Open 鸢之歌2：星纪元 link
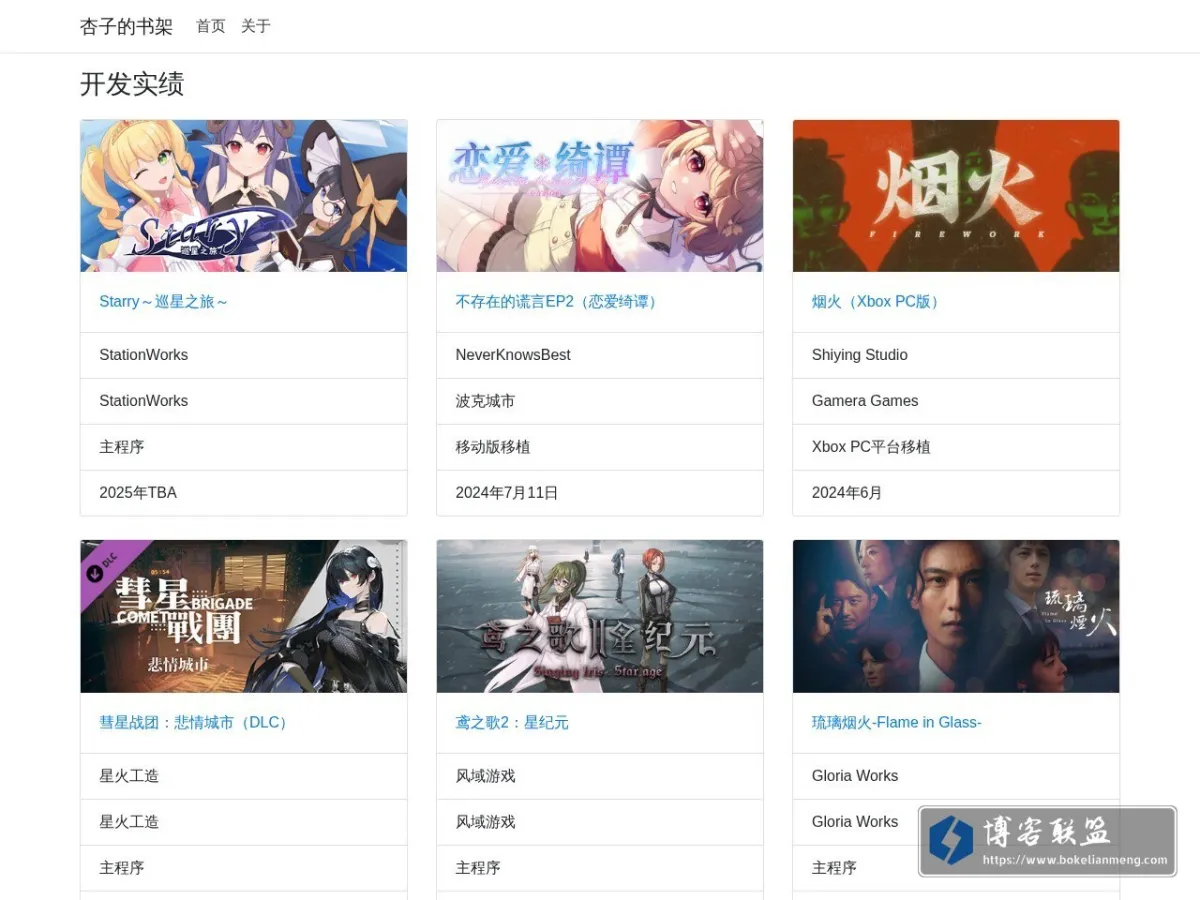 (512, 723)
